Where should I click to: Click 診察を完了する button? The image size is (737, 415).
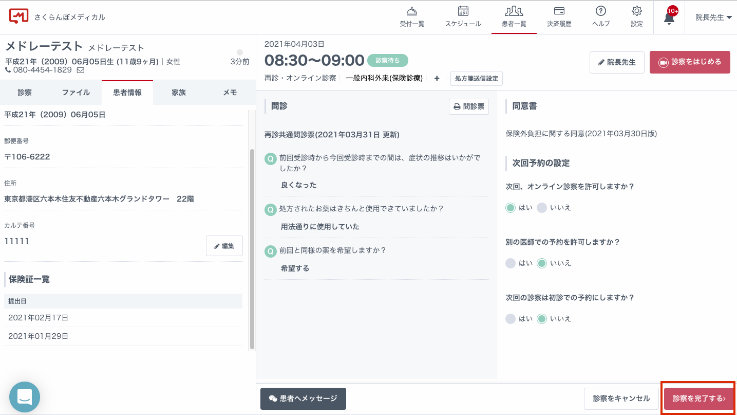[698, 398]
